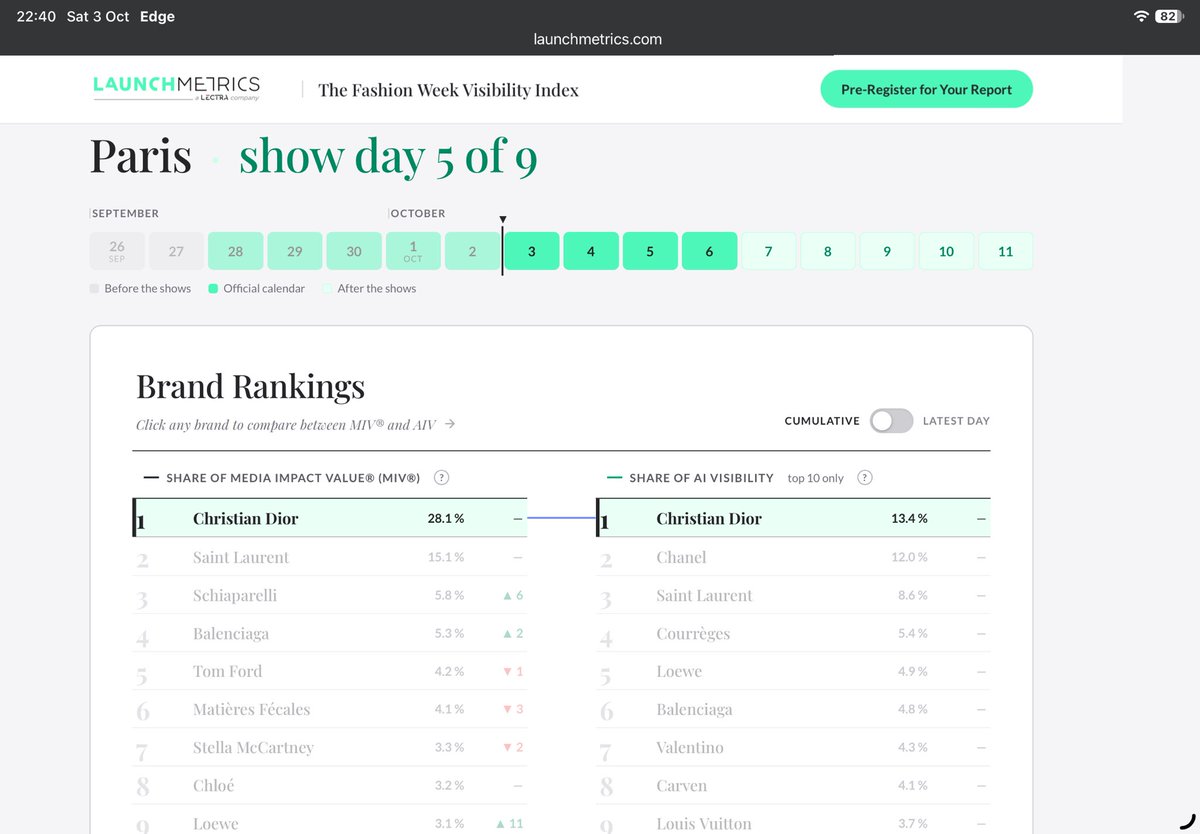Click the After the shows legend item
Viewport: 1200px width, 834px height.
(x=369, y=288)
